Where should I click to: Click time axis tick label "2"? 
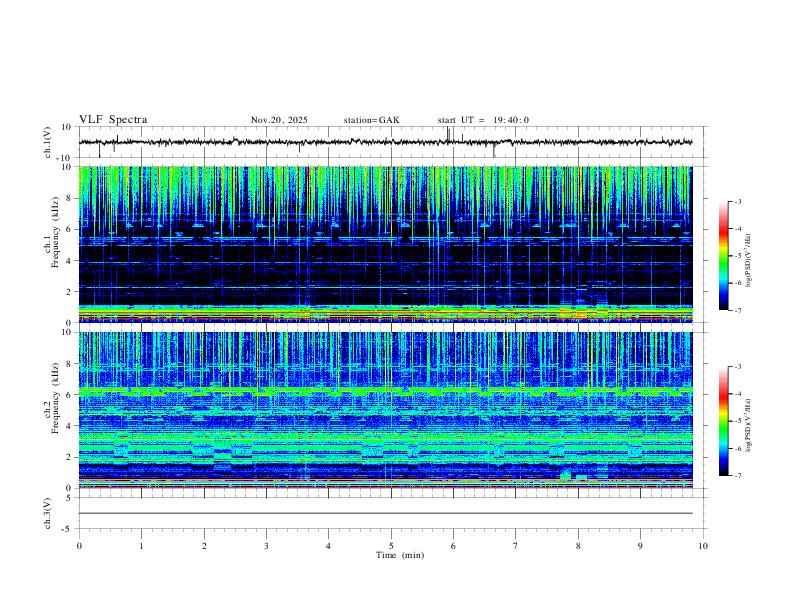(204, 546)
